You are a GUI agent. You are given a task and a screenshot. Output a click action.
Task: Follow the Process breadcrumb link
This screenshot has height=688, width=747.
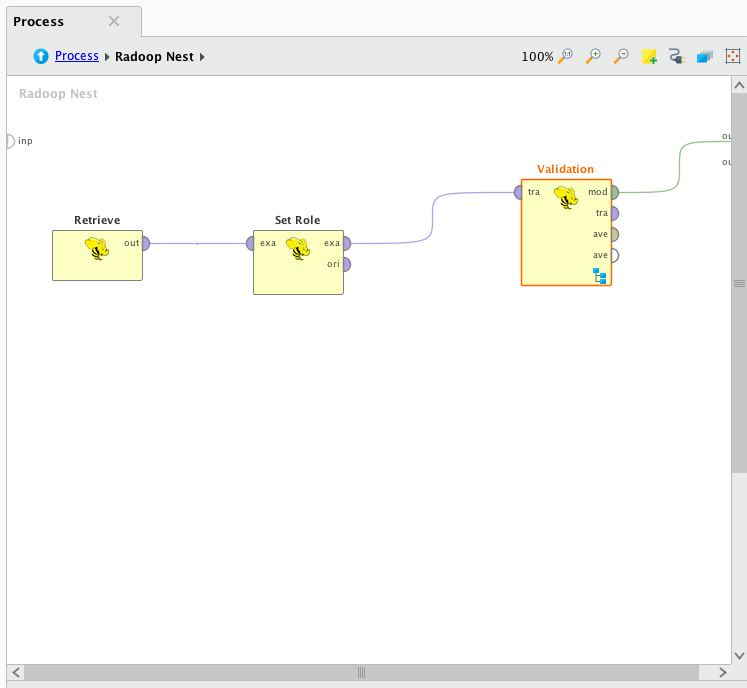coord(77,56)
